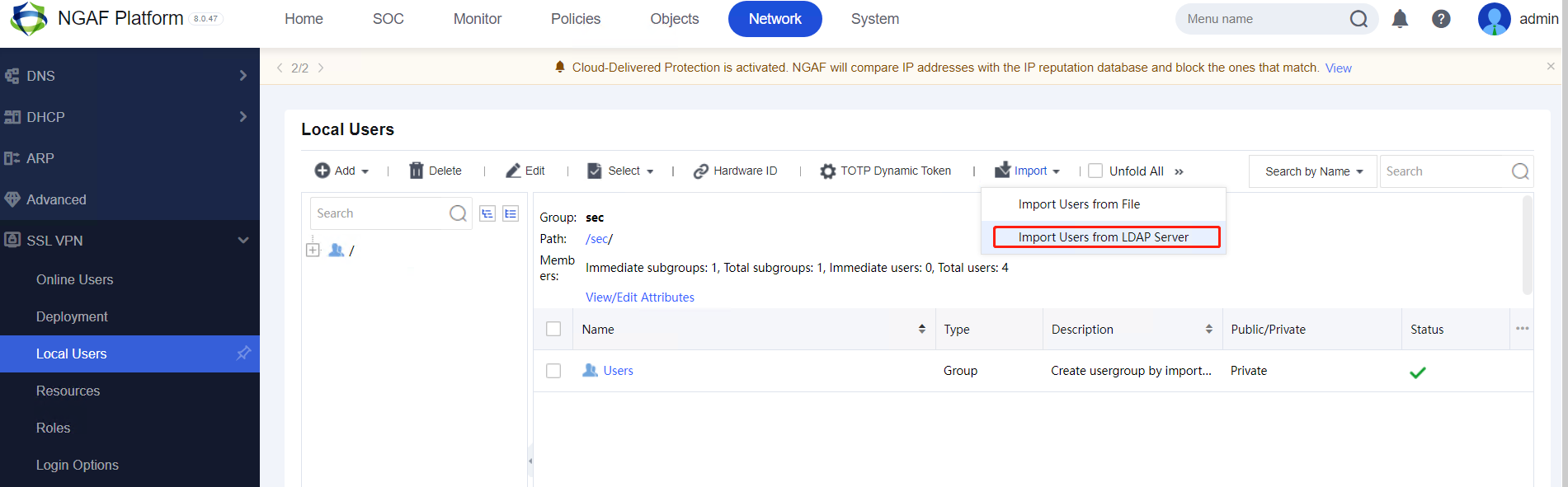Open the SOC tab
This screenshot has height=487, width=1568.
tap(388, 19)
